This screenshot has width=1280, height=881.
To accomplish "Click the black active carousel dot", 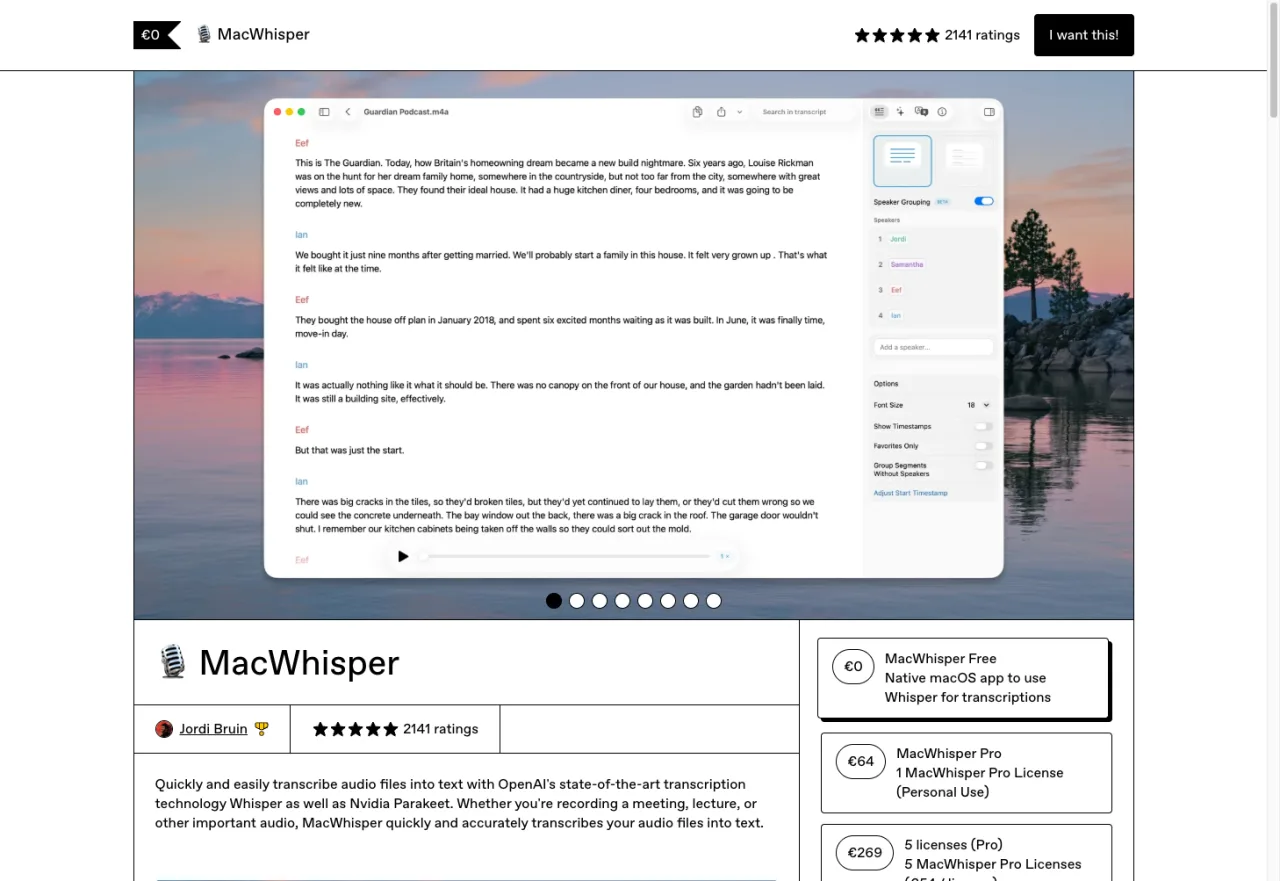I will pos(554,601).
